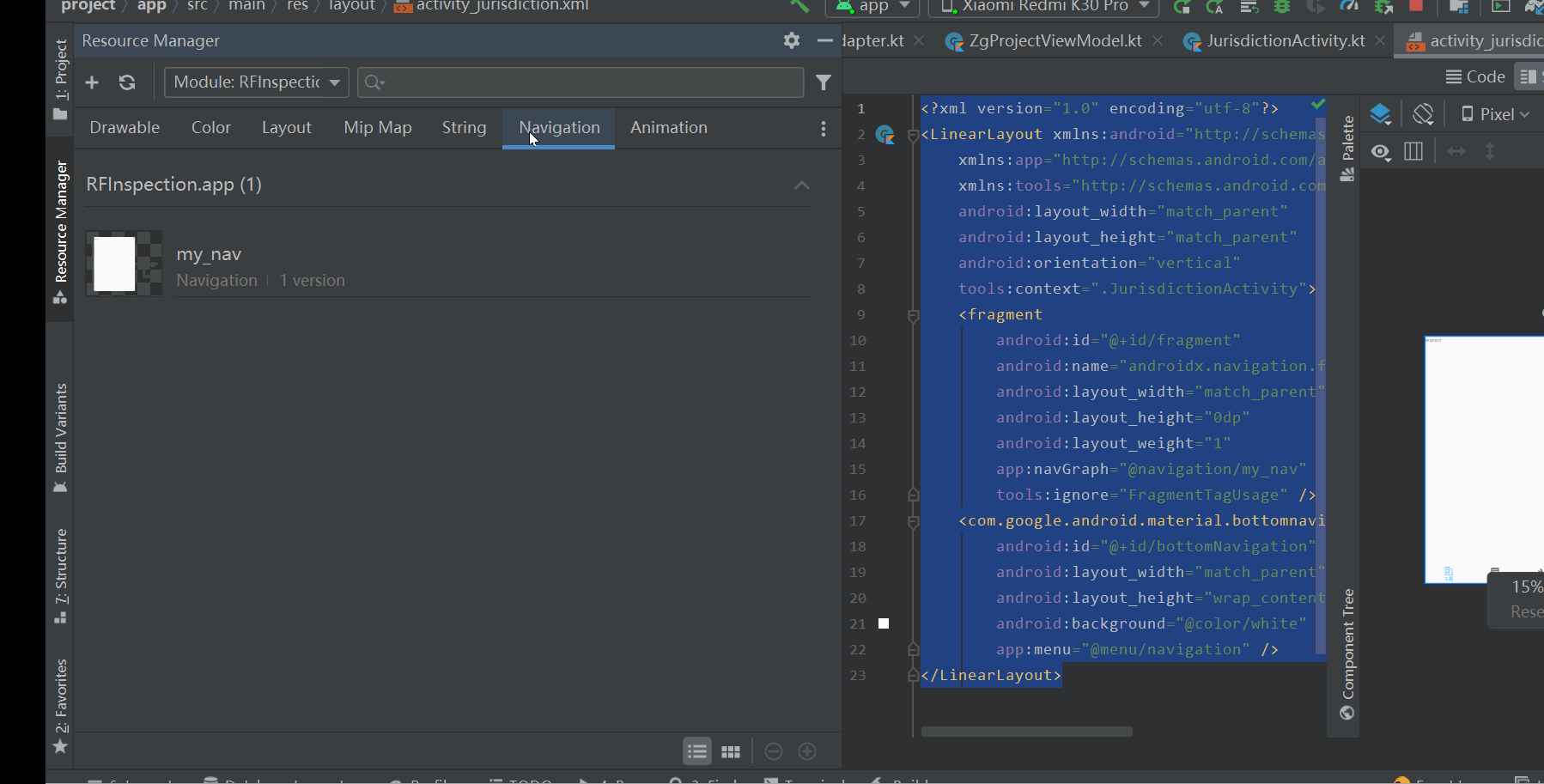Image resolution: width=1544 pixels, height=784 pixels.
Task: Open the filter options funnel icon
Action: pos(824,82)
